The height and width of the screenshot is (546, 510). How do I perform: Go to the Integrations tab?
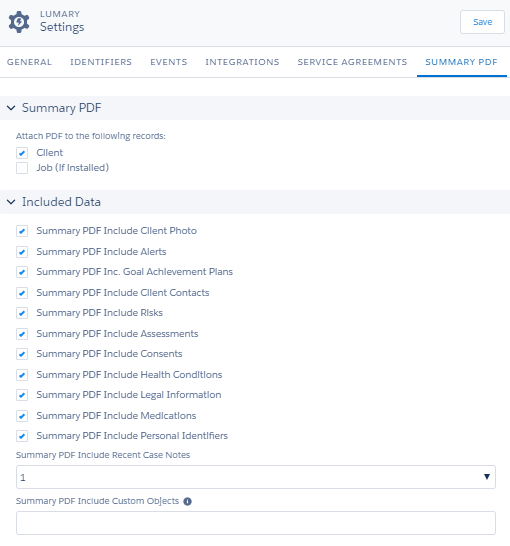(x=242, y=62)
